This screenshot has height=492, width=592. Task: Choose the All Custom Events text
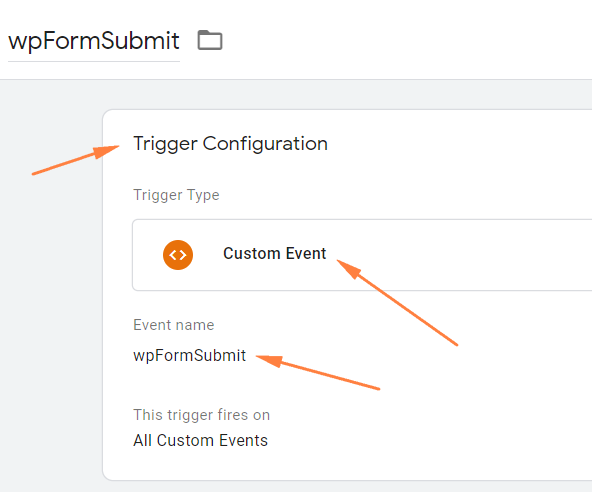200,441
